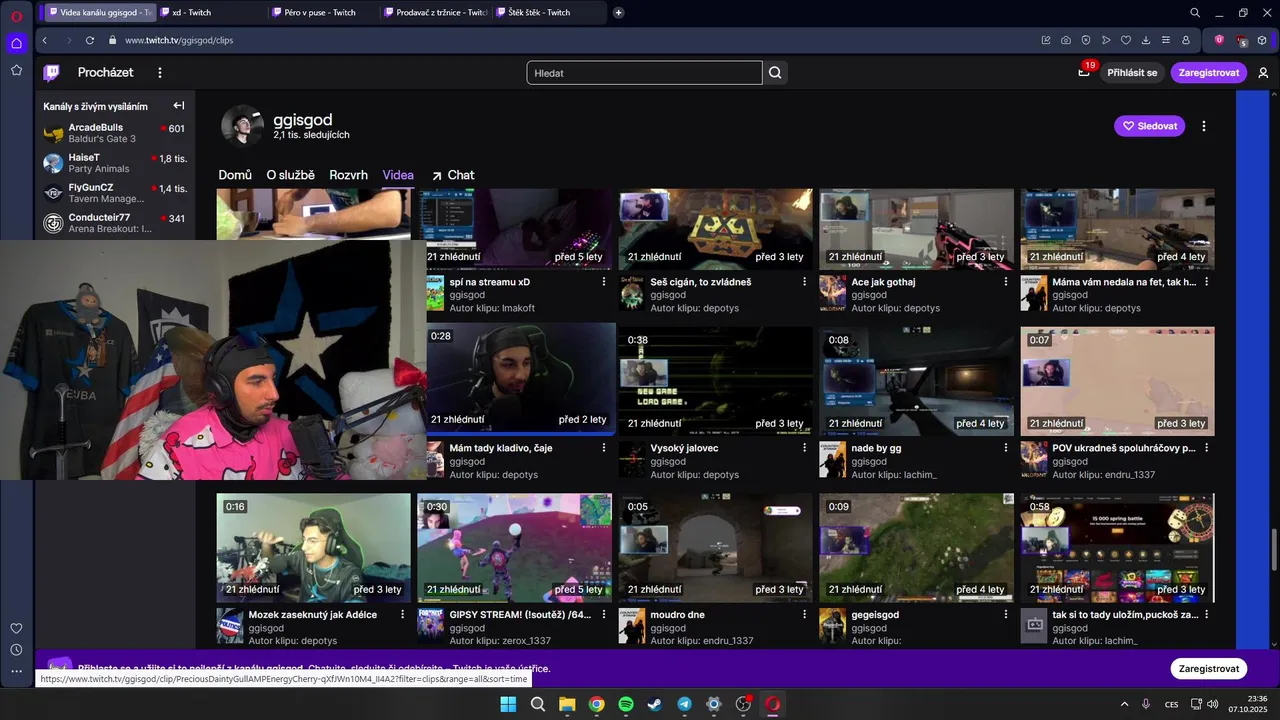Open the three-dot menu beside Procházet
This screenshot has width=1280, height=720.
point(159,72)
